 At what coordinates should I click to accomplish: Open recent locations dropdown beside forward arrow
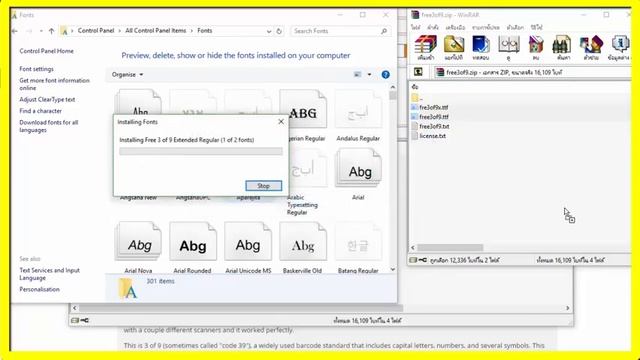click(x=41, y=31)
